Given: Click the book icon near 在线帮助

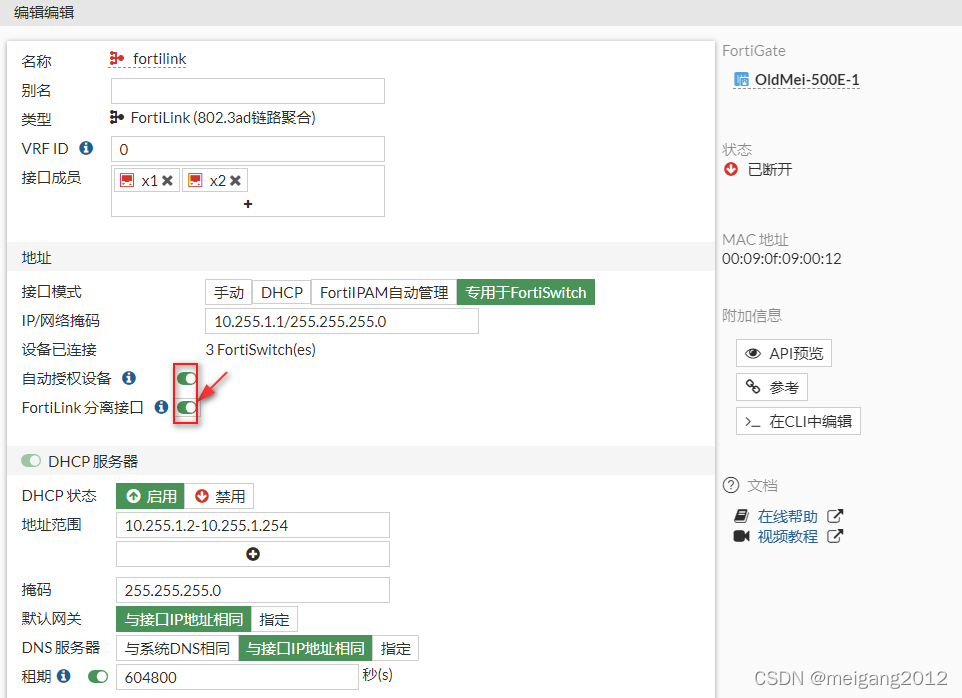Looking at the screenshot, I should [742, 516].
